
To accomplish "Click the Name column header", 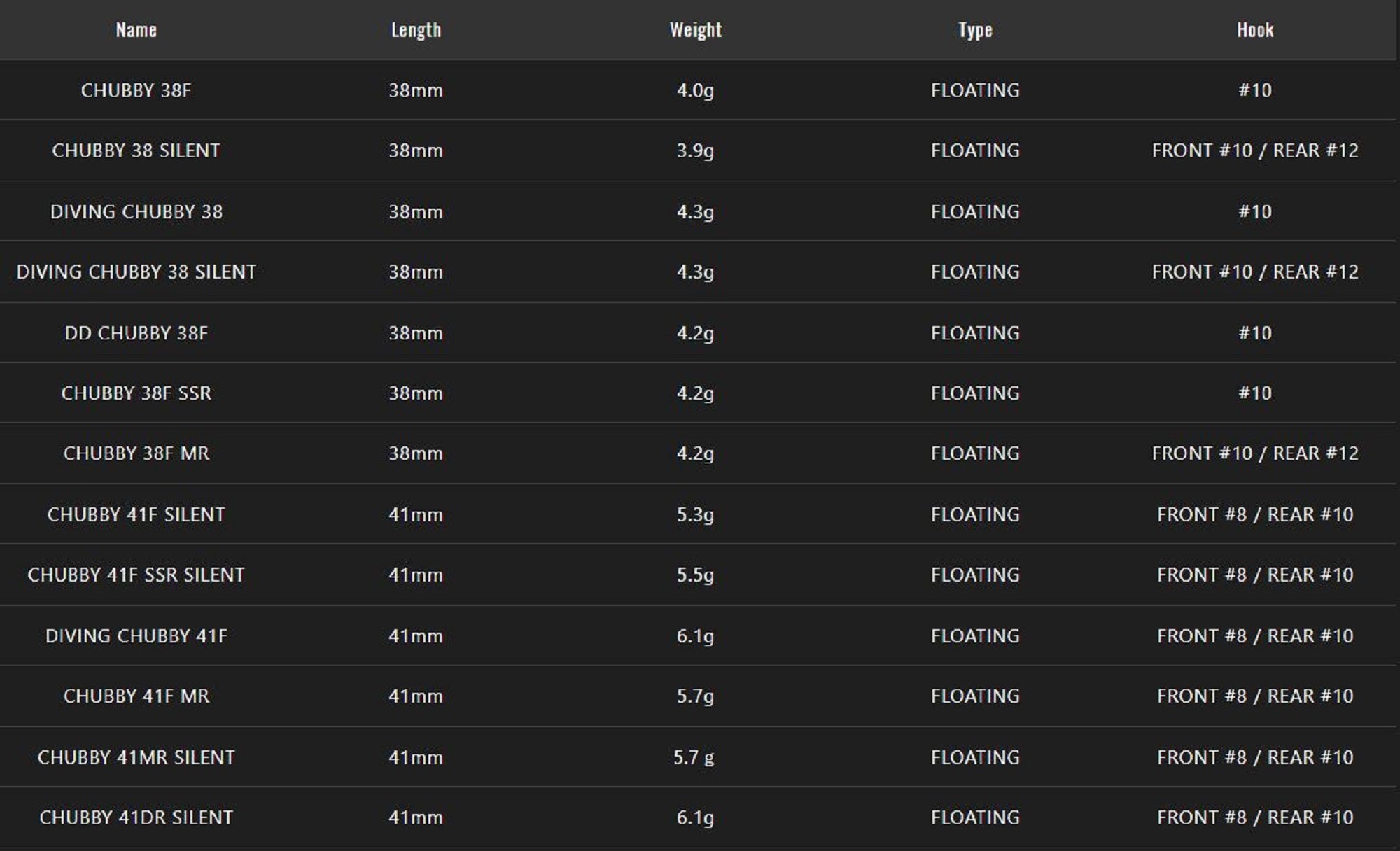I will pyautogui.click(x=136, y=30).
